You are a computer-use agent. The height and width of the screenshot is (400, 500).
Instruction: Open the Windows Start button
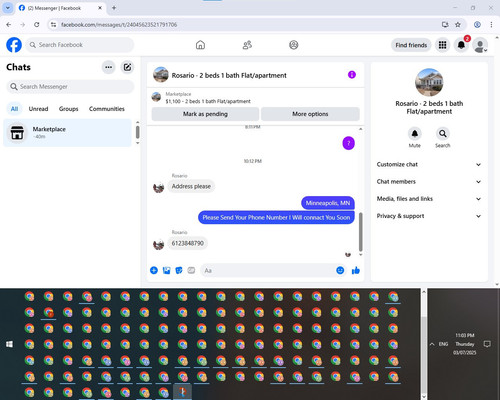pos(9,344)
